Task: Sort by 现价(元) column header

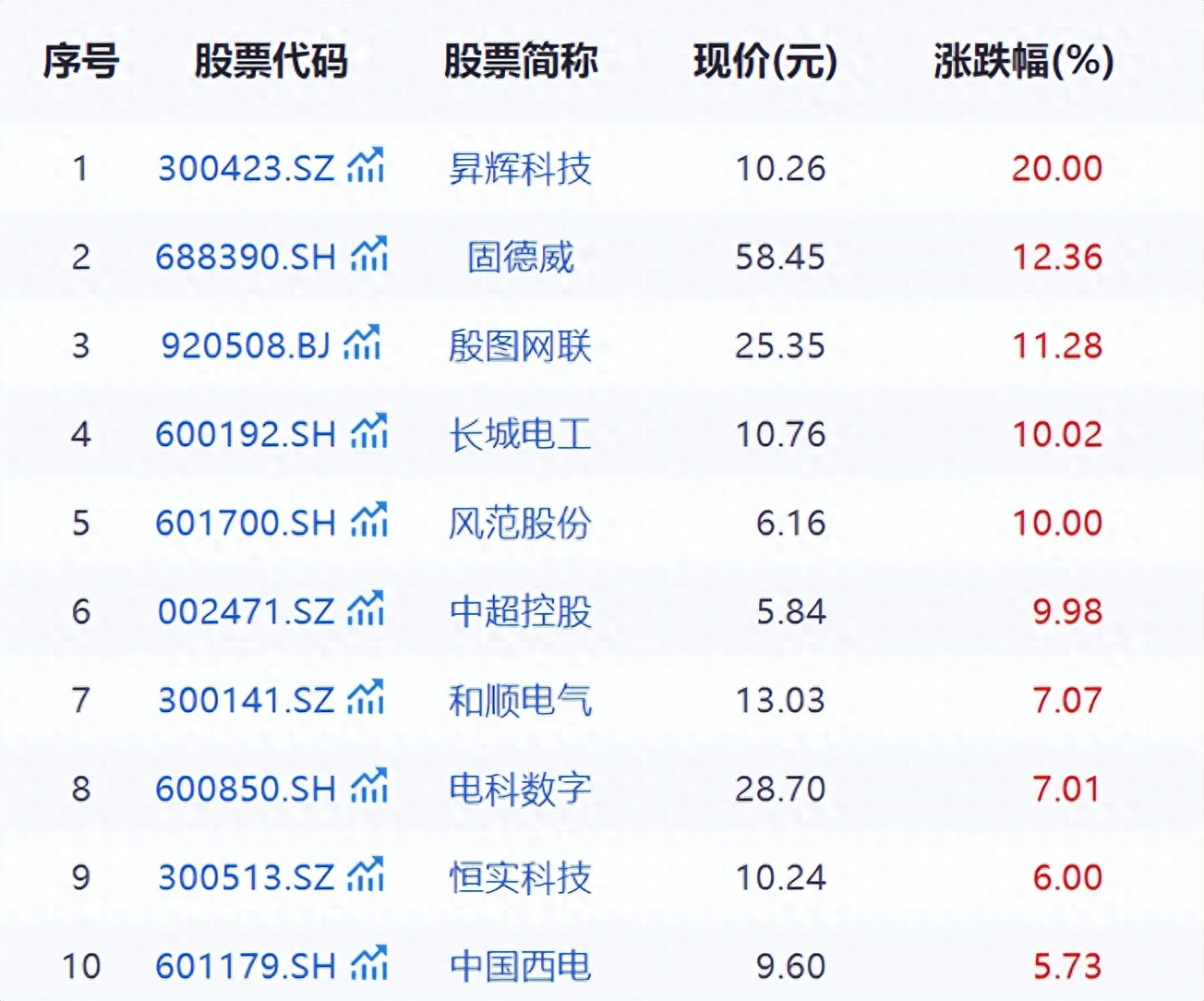Action: [765, 61]
